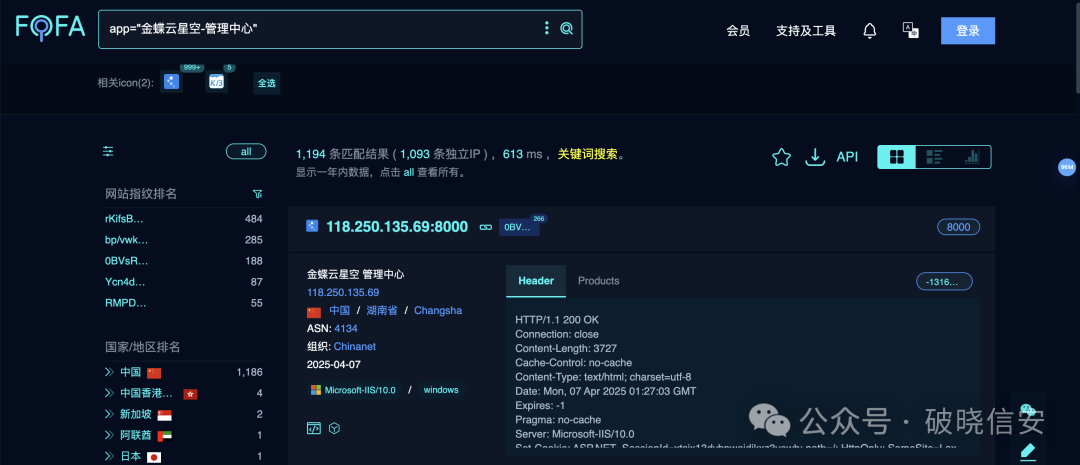Click the 中国 country link in result
The height and width of the screenshot is (465, 1080).
pyautogui.click(x=340, y=311)
